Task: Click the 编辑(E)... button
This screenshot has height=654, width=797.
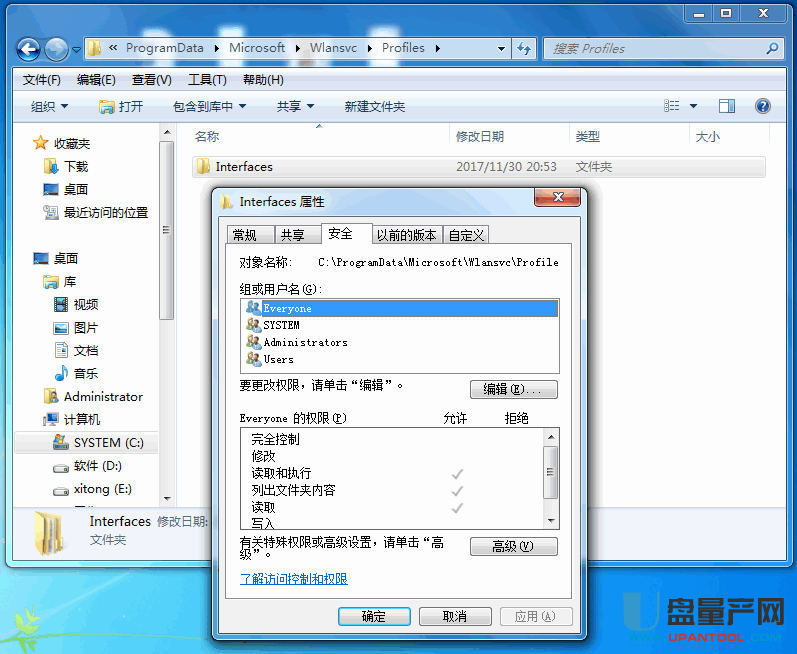Action: [x=513, y=389]
